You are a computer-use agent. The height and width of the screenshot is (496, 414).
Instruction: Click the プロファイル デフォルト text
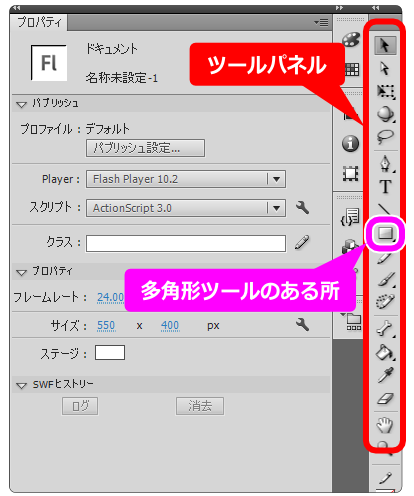coord(75,129)
